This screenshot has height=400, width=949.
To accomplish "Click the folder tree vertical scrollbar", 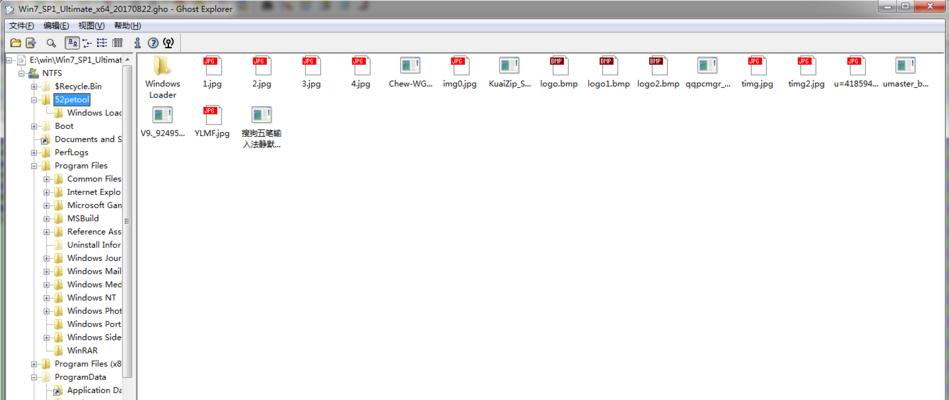I will pyautogui.click(x=127, y=221).
